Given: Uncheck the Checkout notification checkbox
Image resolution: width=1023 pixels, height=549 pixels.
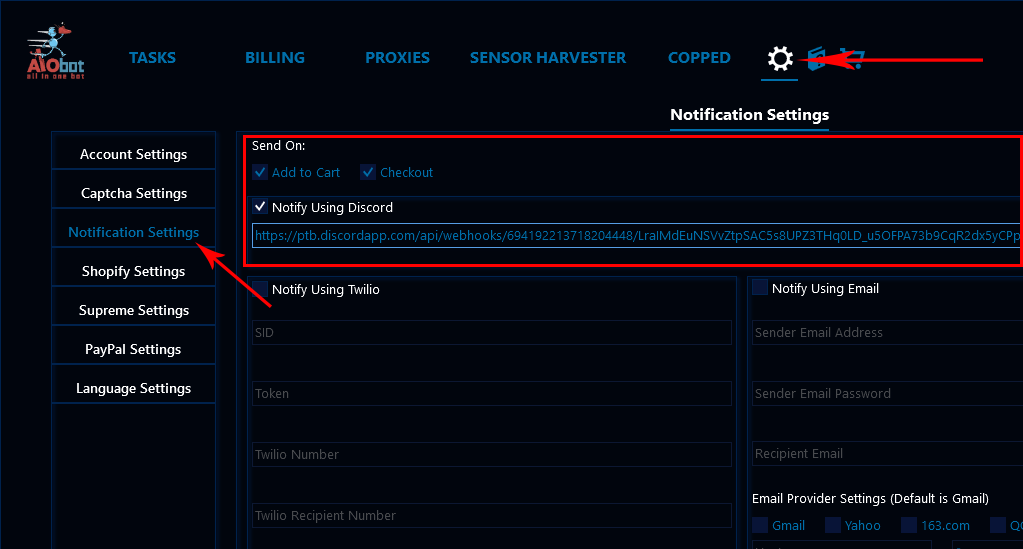Looking at the screenshot, I should pos(368,172).
